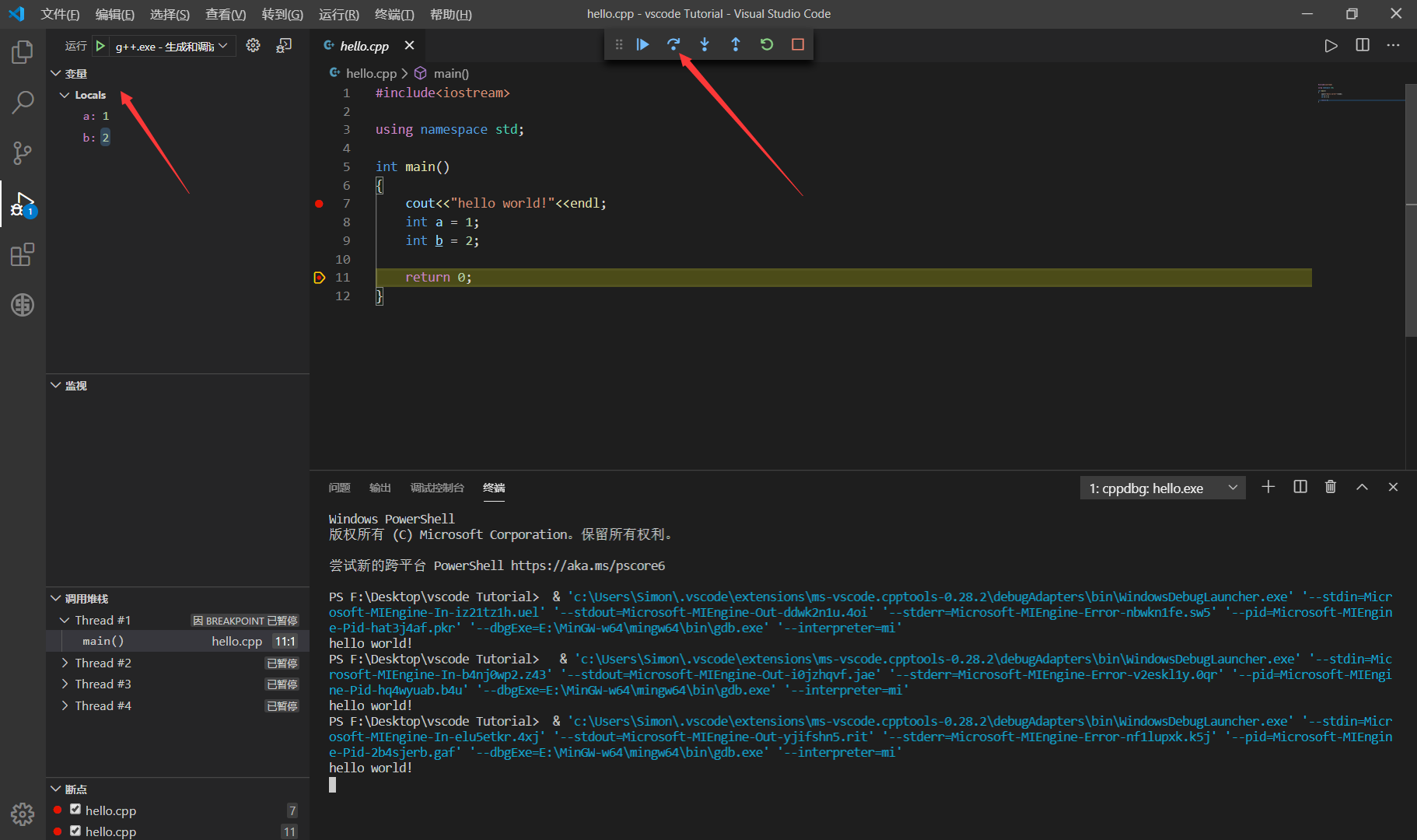1417x840 pixels.
Task: Select variable b value in Locals
Action: point(105,138)
